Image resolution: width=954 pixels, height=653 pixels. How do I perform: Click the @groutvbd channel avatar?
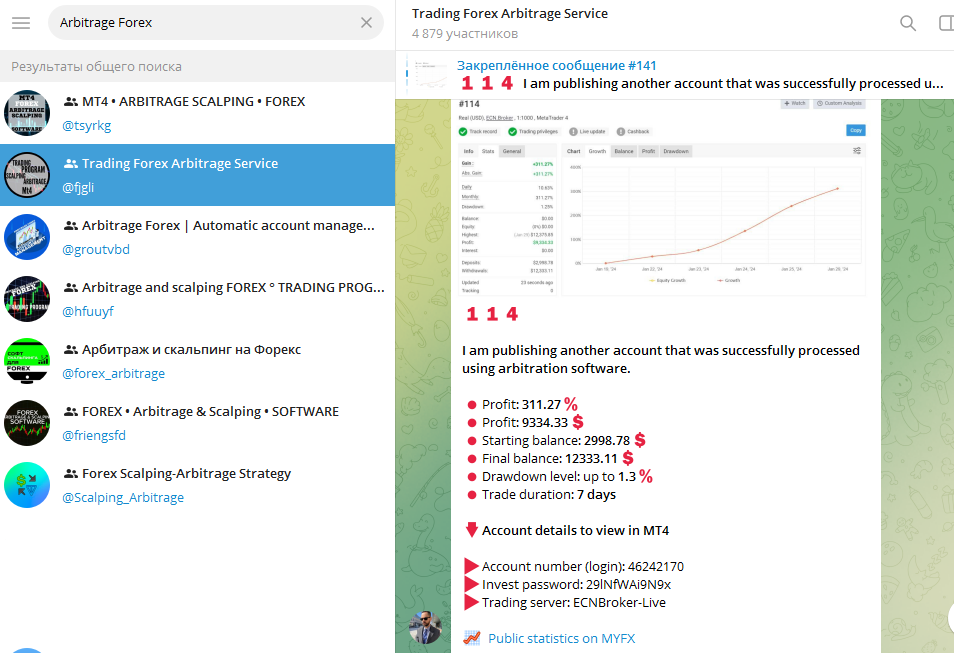27,237
